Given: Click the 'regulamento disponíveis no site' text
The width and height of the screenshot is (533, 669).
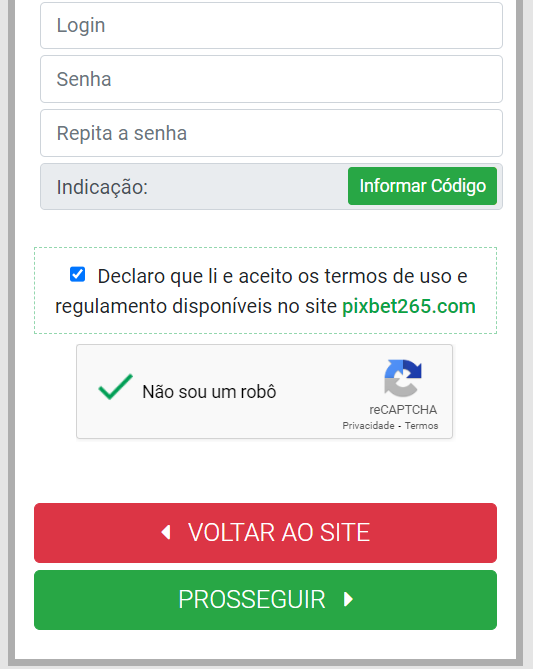Looking at the screenshot, I should pyautogui.click(x=196, y=306).
